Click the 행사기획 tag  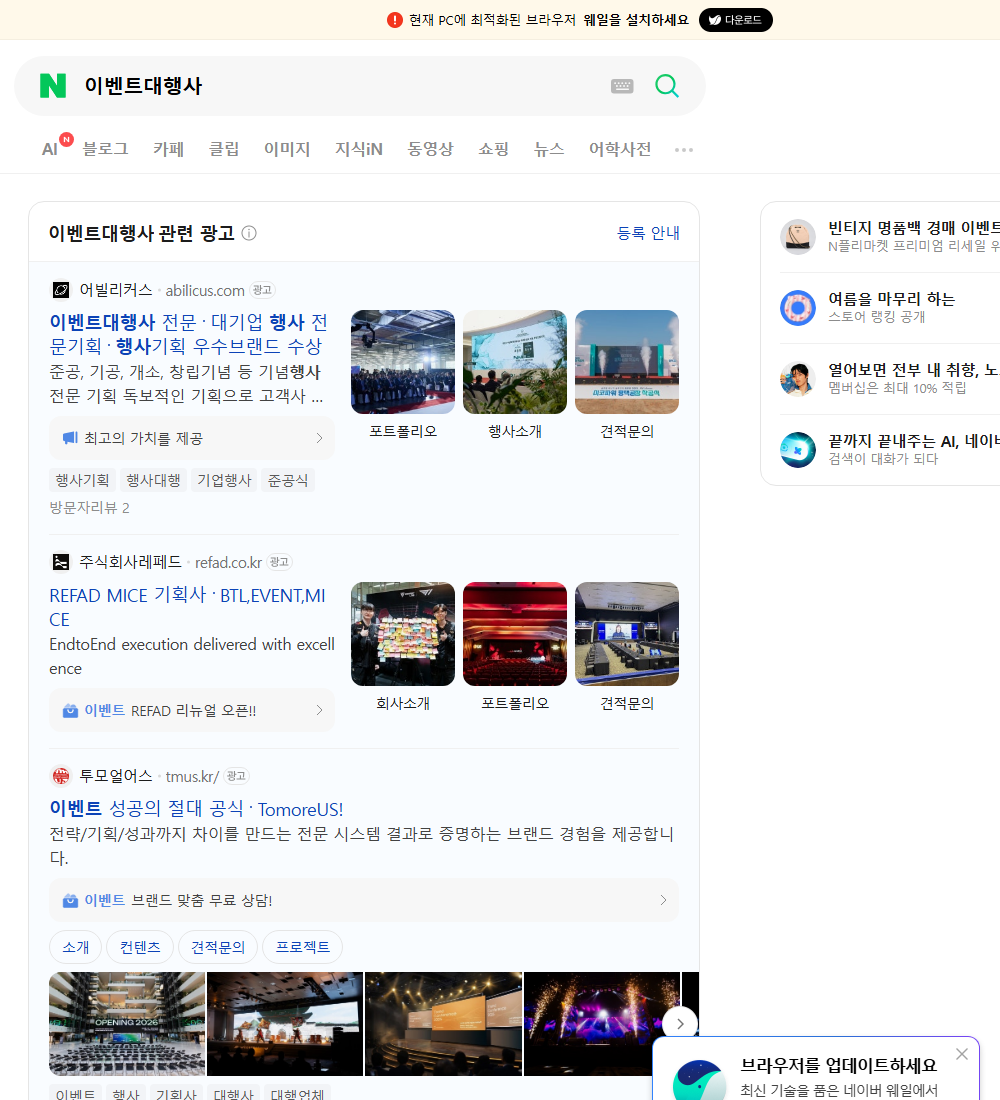pyautogui.click(x=83, y=481)
